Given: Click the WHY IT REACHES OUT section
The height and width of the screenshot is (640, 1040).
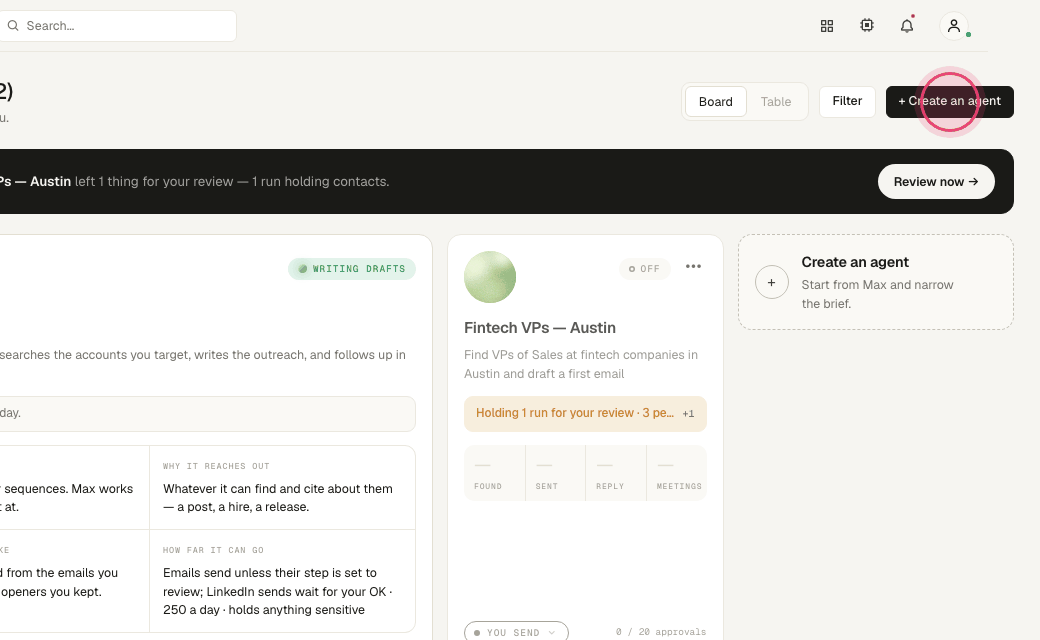Looking at the screenshot, I should click(x=283, y=487).
